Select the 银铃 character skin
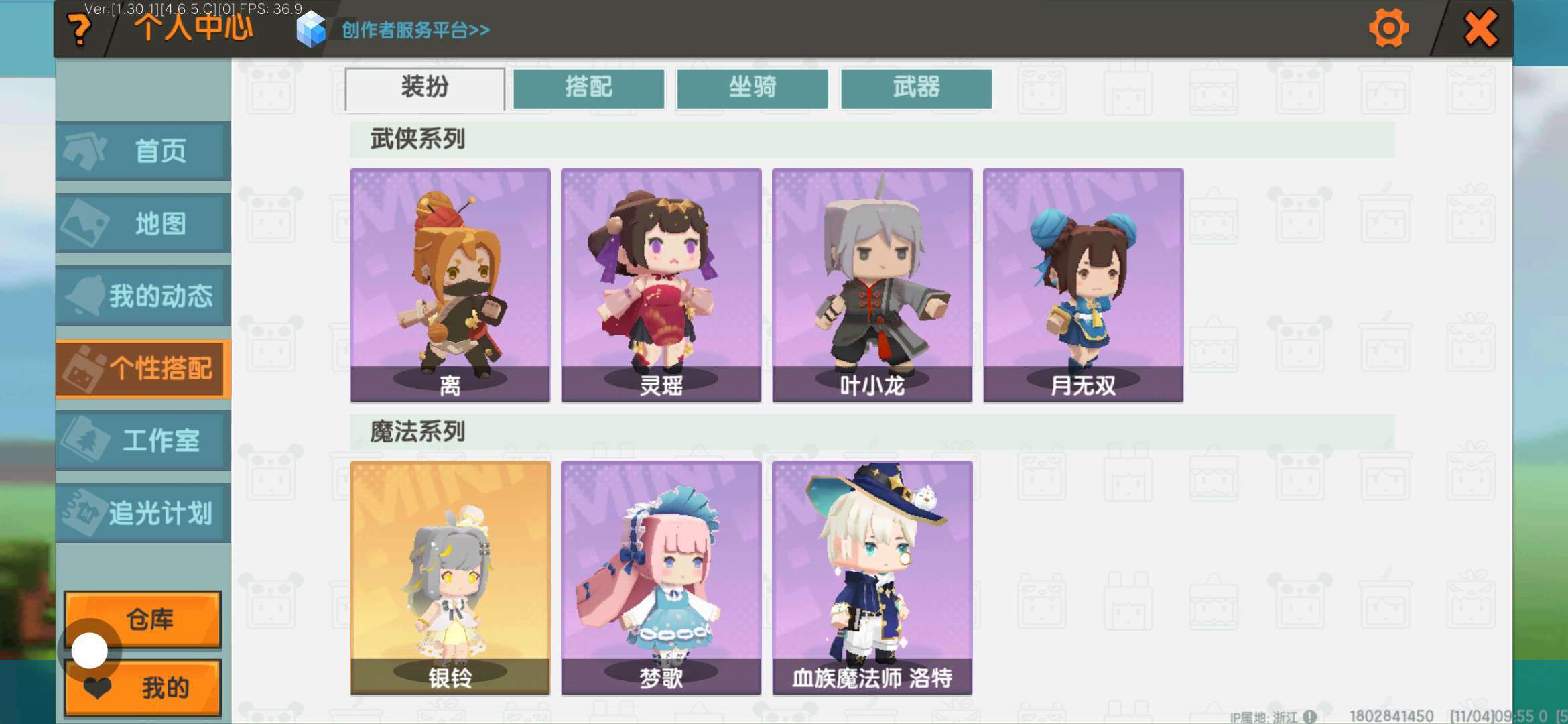The width and height of the screenshot is (1568, 724). coord(450,577)
